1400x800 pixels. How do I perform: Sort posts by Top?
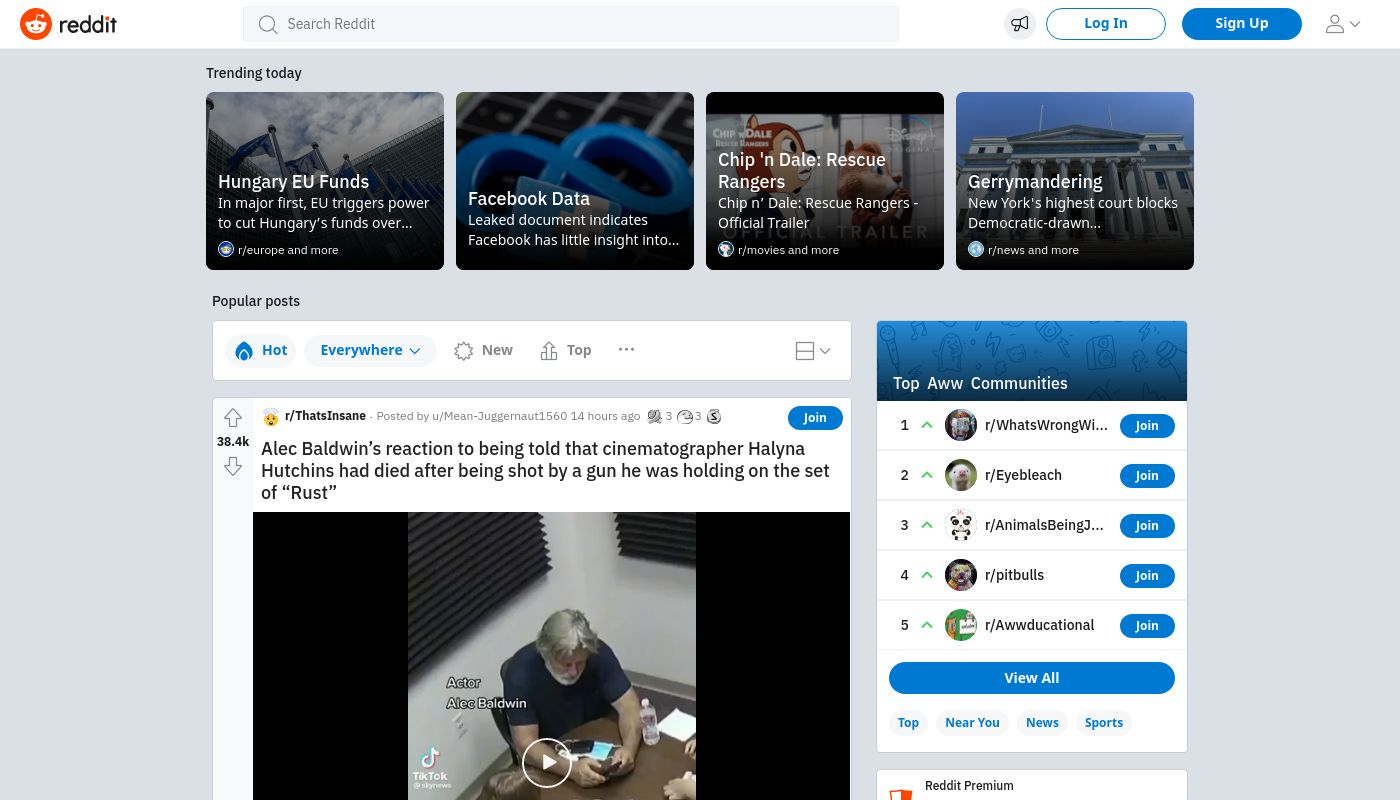coord(566,351)
